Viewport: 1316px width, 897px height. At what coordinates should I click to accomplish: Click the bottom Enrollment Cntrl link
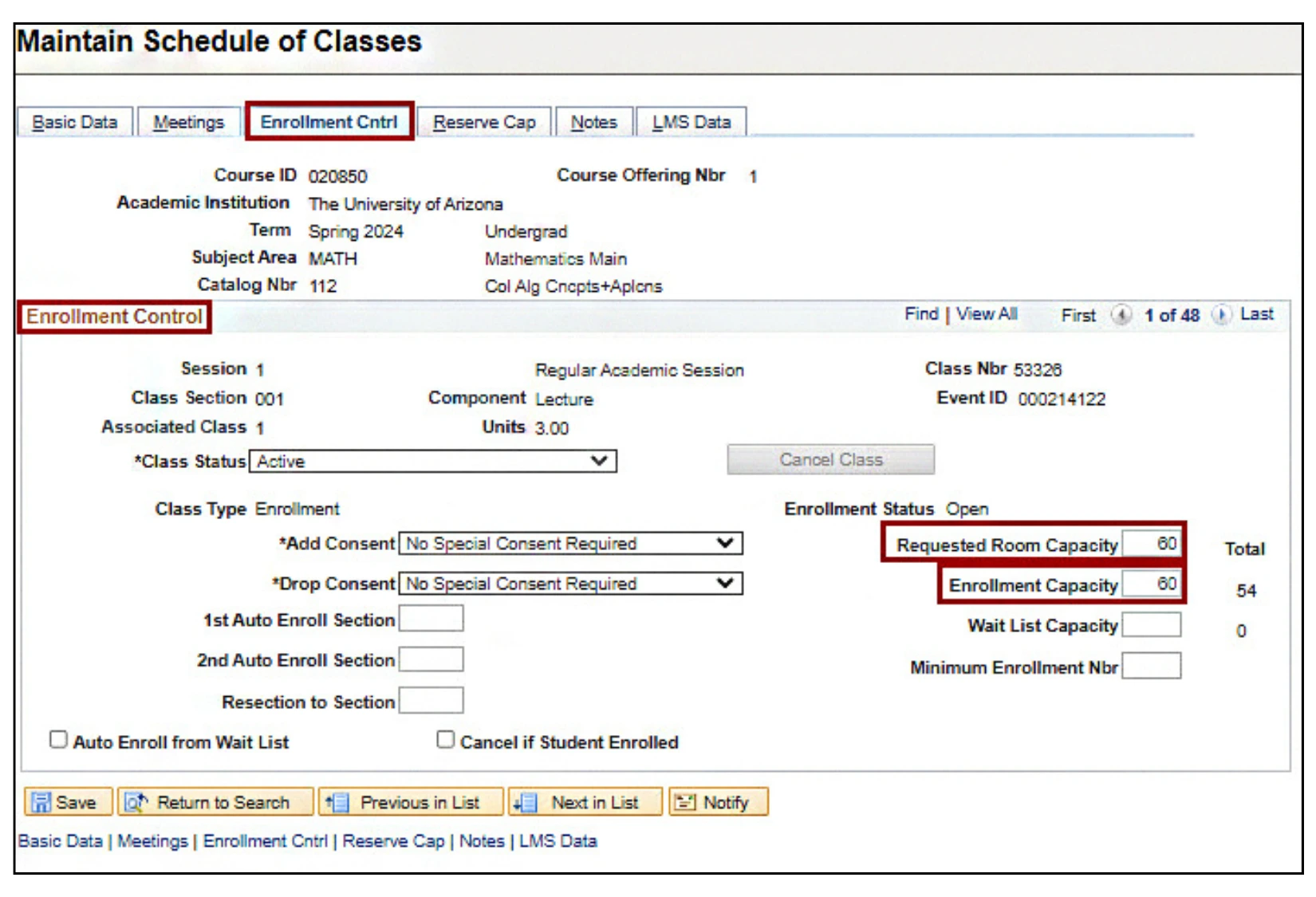266,841
